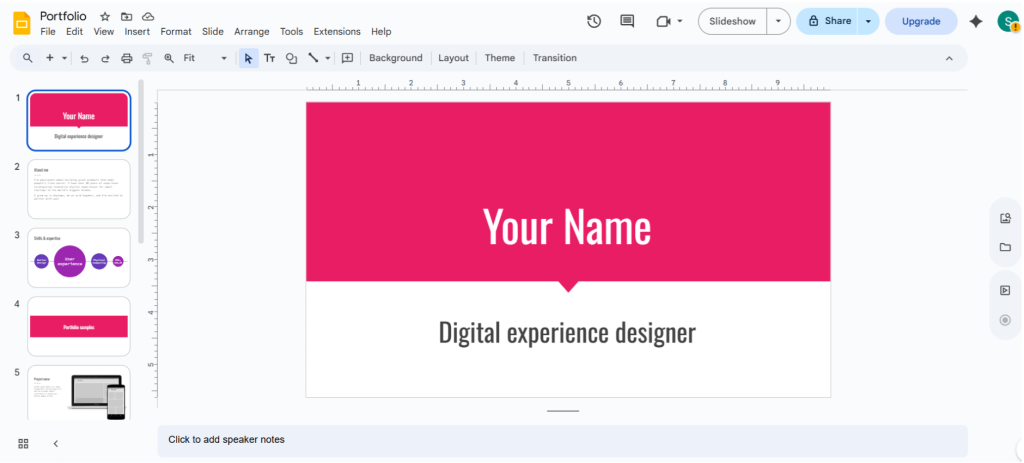Star the Portfolio presentation
The image size is (1024, 463).
(x=104, y=16)
